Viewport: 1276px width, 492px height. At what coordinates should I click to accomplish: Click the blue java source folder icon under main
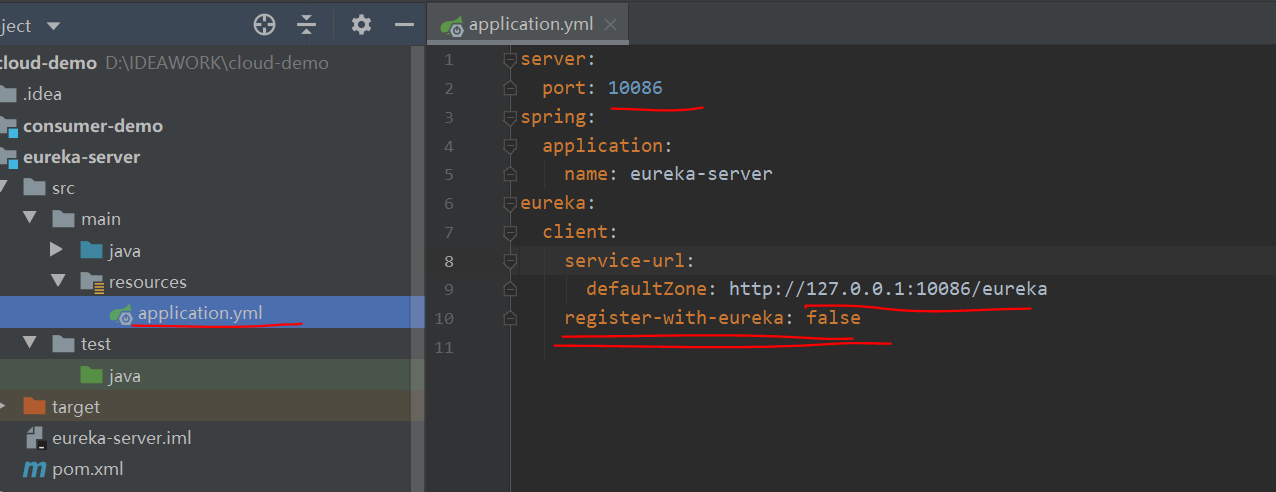(92, 250)
